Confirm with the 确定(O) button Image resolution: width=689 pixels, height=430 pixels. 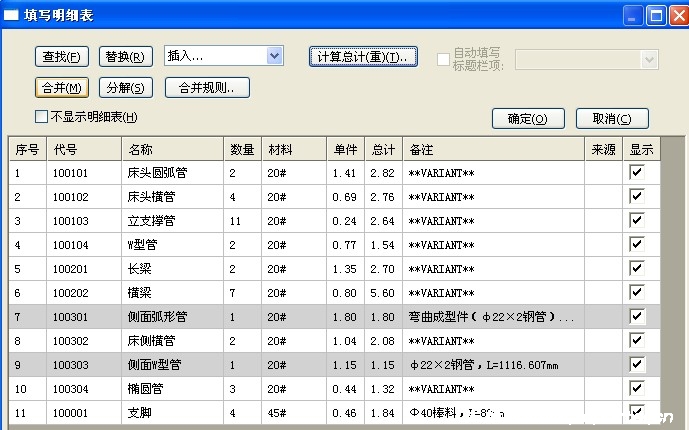tap(528, 119)
